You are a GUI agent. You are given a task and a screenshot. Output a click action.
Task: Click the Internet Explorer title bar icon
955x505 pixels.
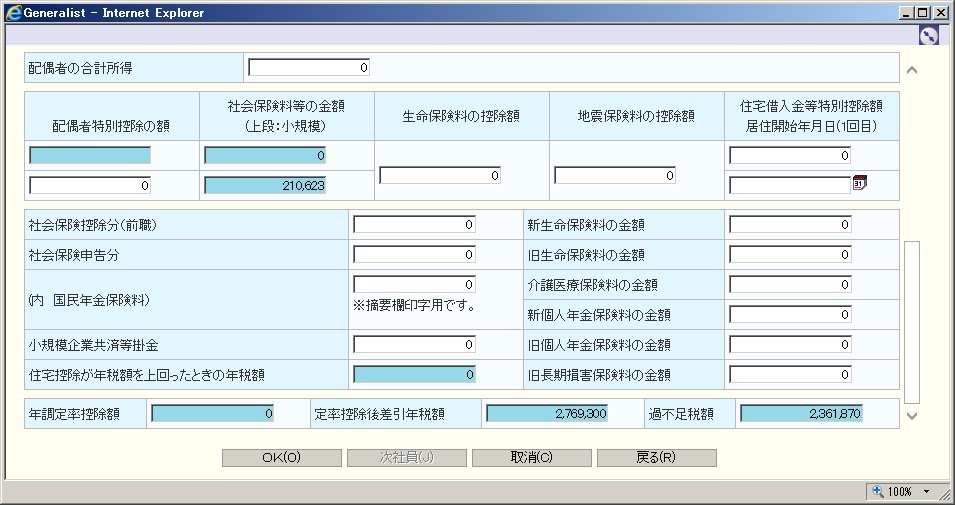pyautogui.click(x=13, y=13)
